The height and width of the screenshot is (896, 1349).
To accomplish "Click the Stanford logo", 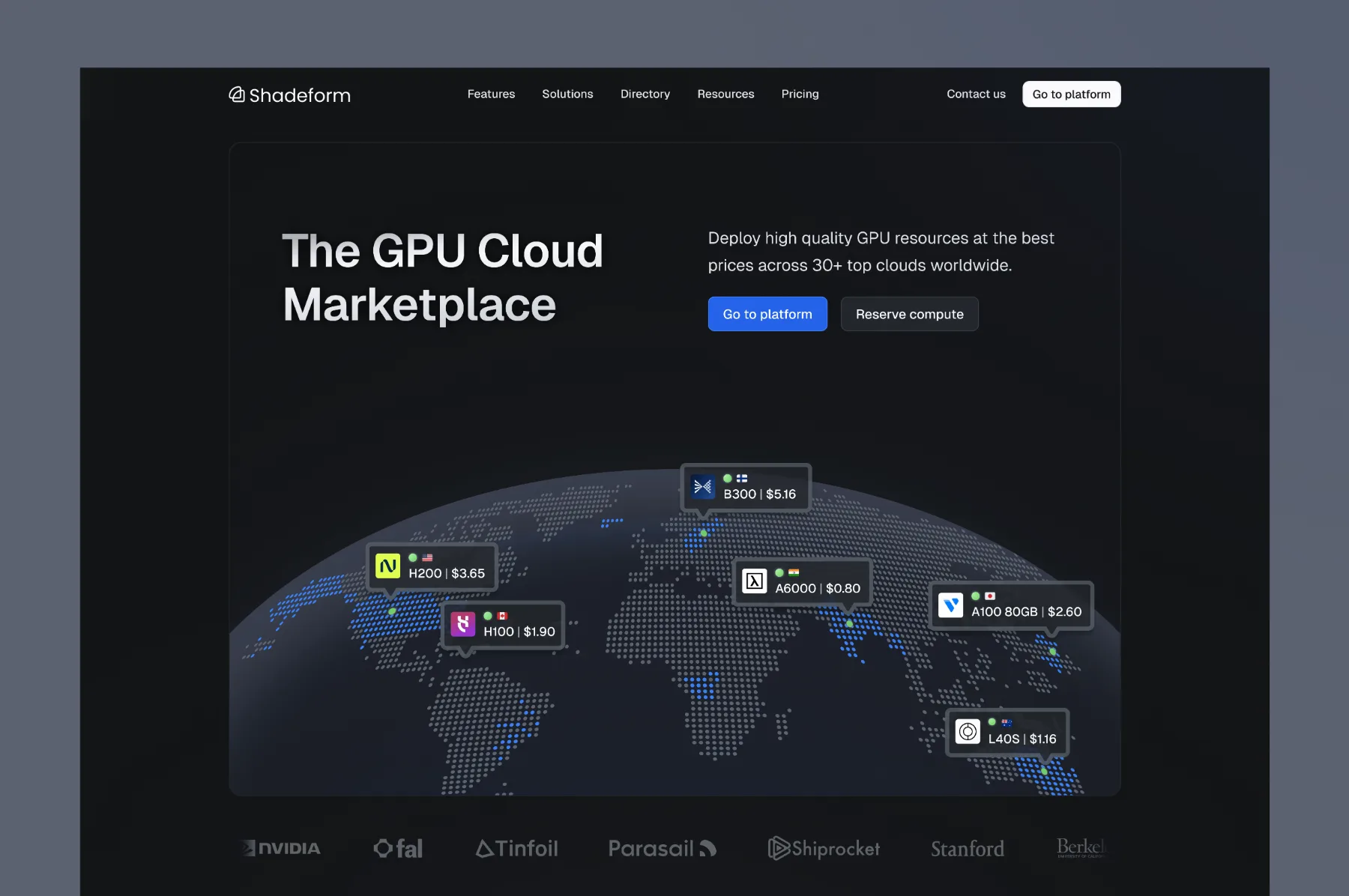I will click(968, 849).
